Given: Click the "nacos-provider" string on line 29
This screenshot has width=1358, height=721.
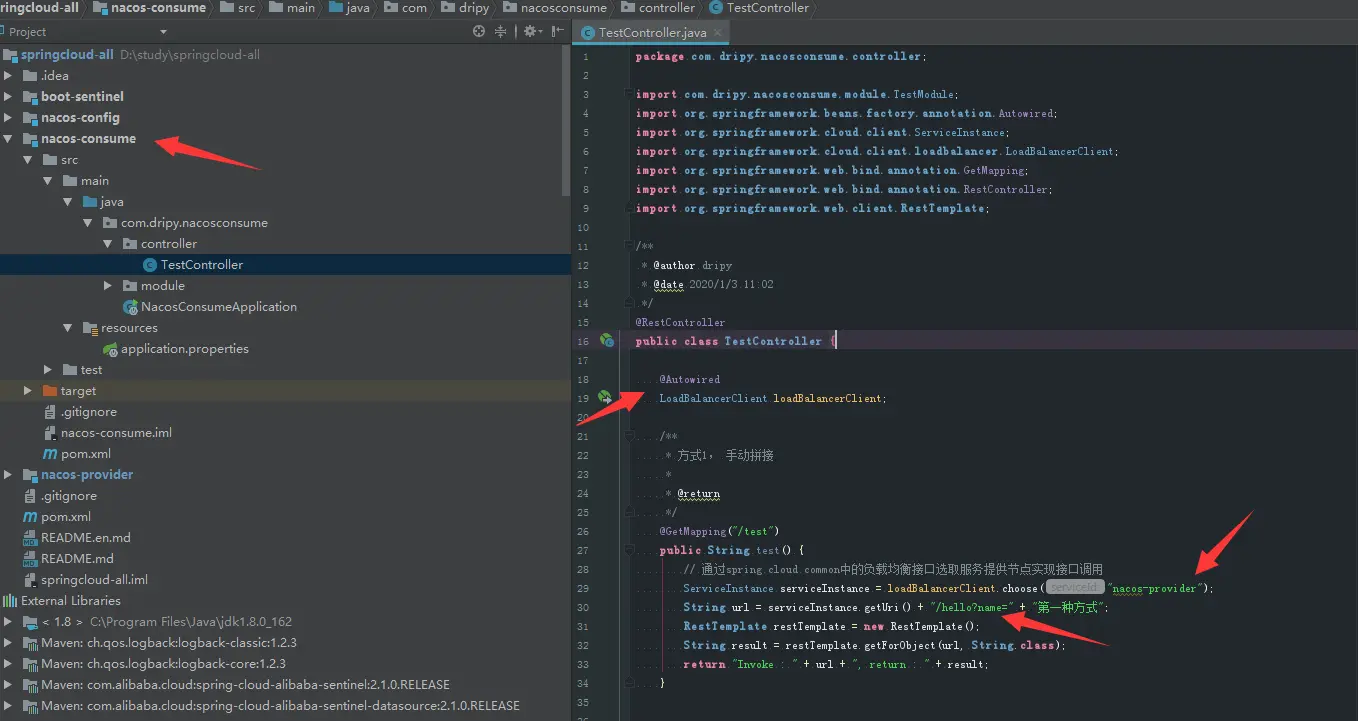Looking at the screenshot, I should click(x=1154, y=588).
